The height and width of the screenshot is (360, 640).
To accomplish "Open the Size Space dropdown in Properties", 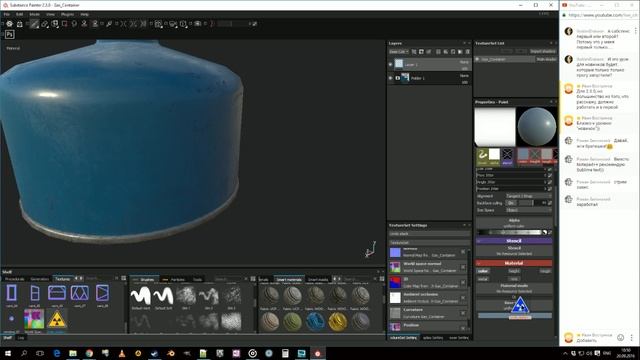I will point(529,210).
